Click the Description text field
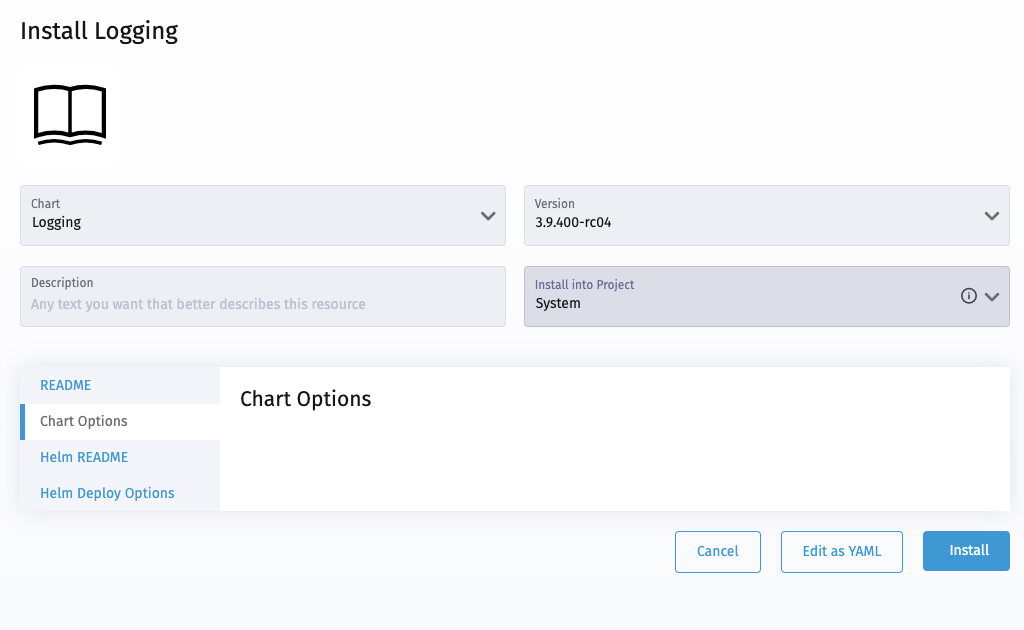Viewport: 1024px width, 630px height. pyautogui.click(x=262, y=302)
